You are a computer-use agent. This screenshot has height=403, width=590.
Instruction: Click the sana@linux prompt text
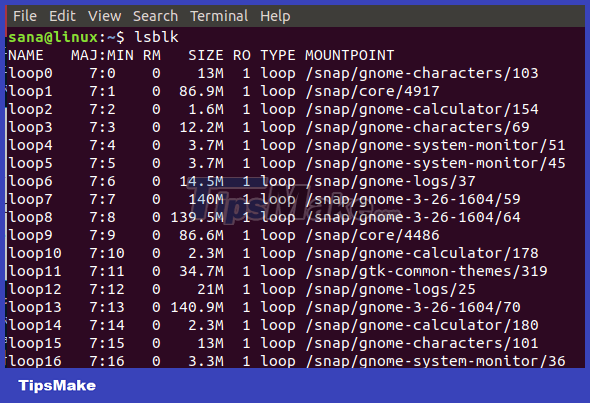53,37
